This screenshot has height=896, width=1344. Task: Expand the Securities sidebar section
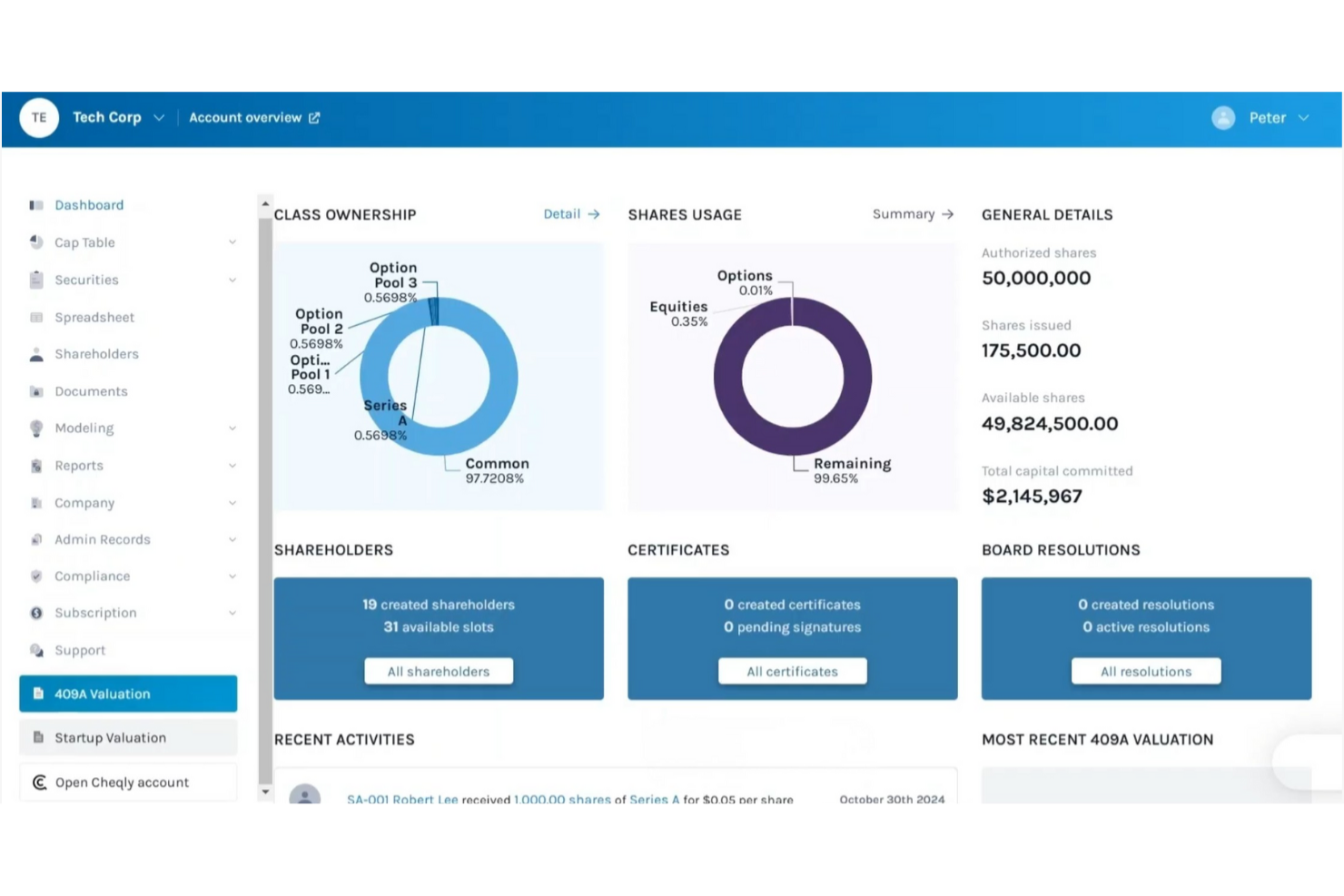click(232, 280)
